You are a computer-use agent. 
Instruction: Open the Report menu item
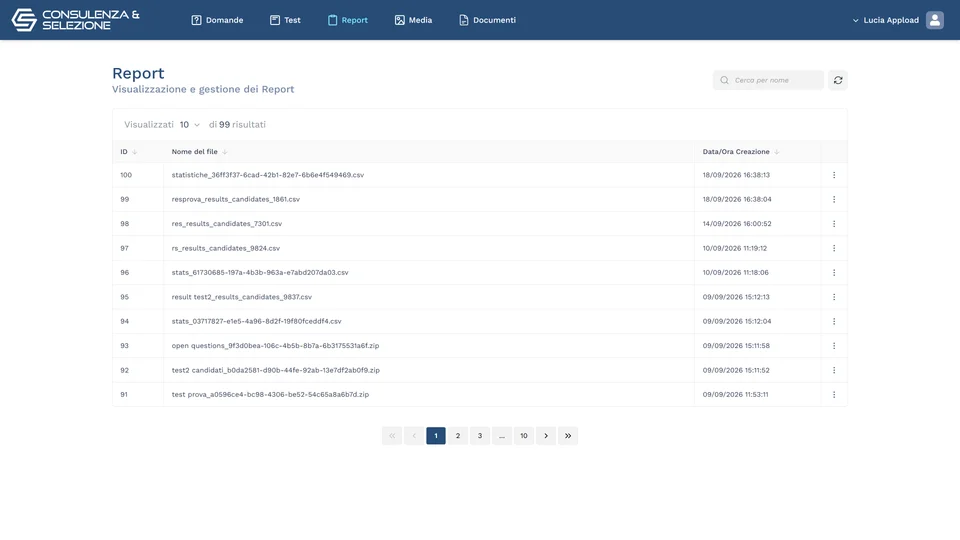click(x=348, y=20)
